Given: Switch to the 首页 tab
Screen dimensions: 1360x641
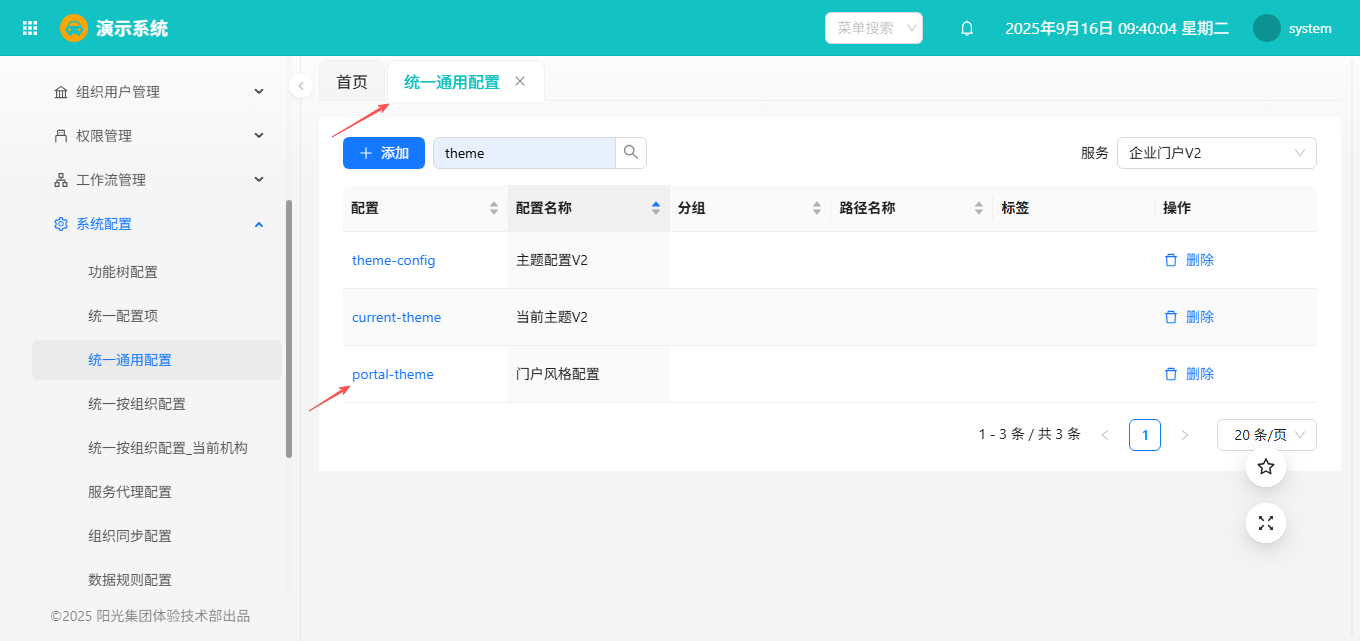Looking at the screenshot, I should coord(352,82).
